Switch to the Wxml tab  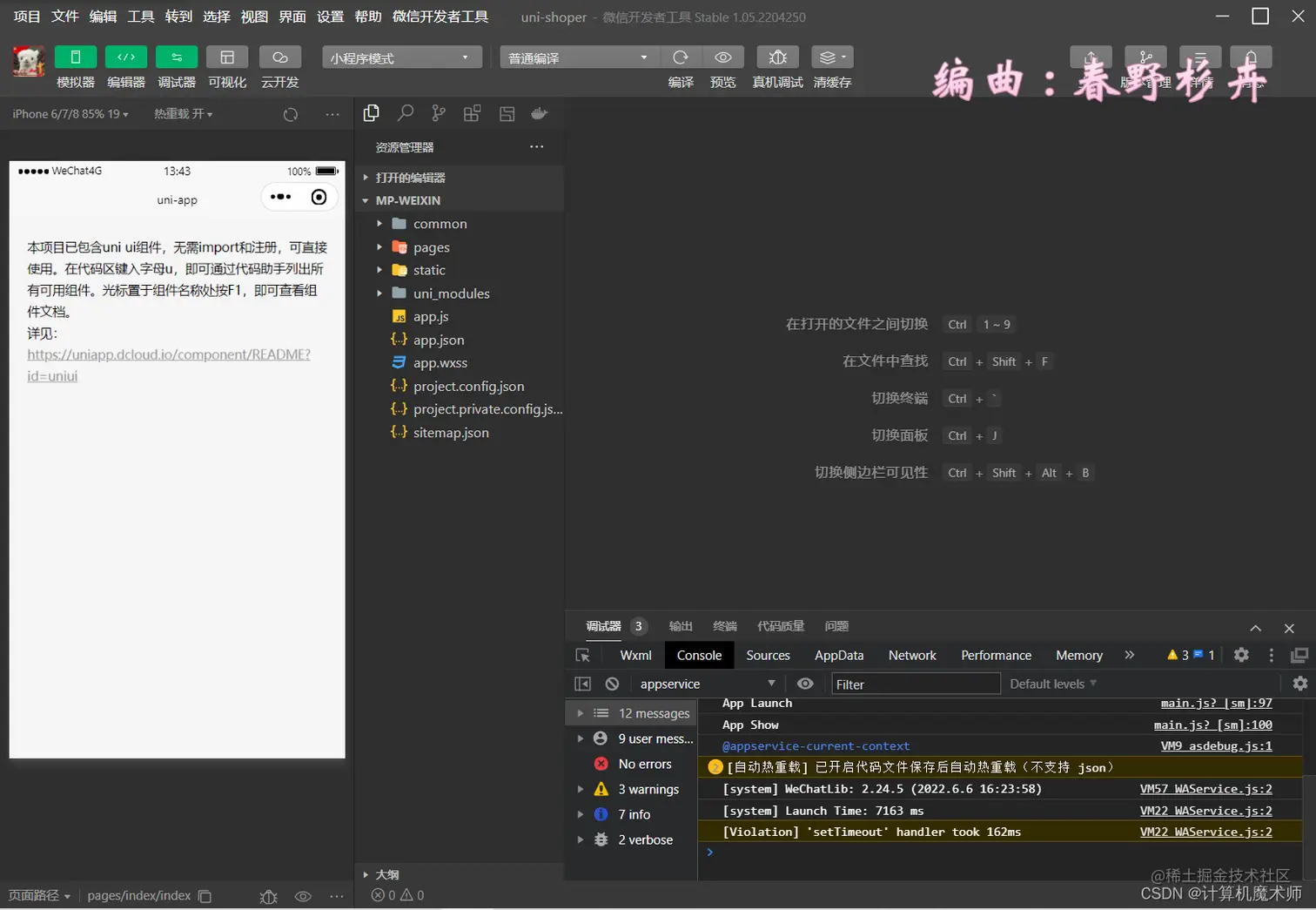[x=635, y=655]
